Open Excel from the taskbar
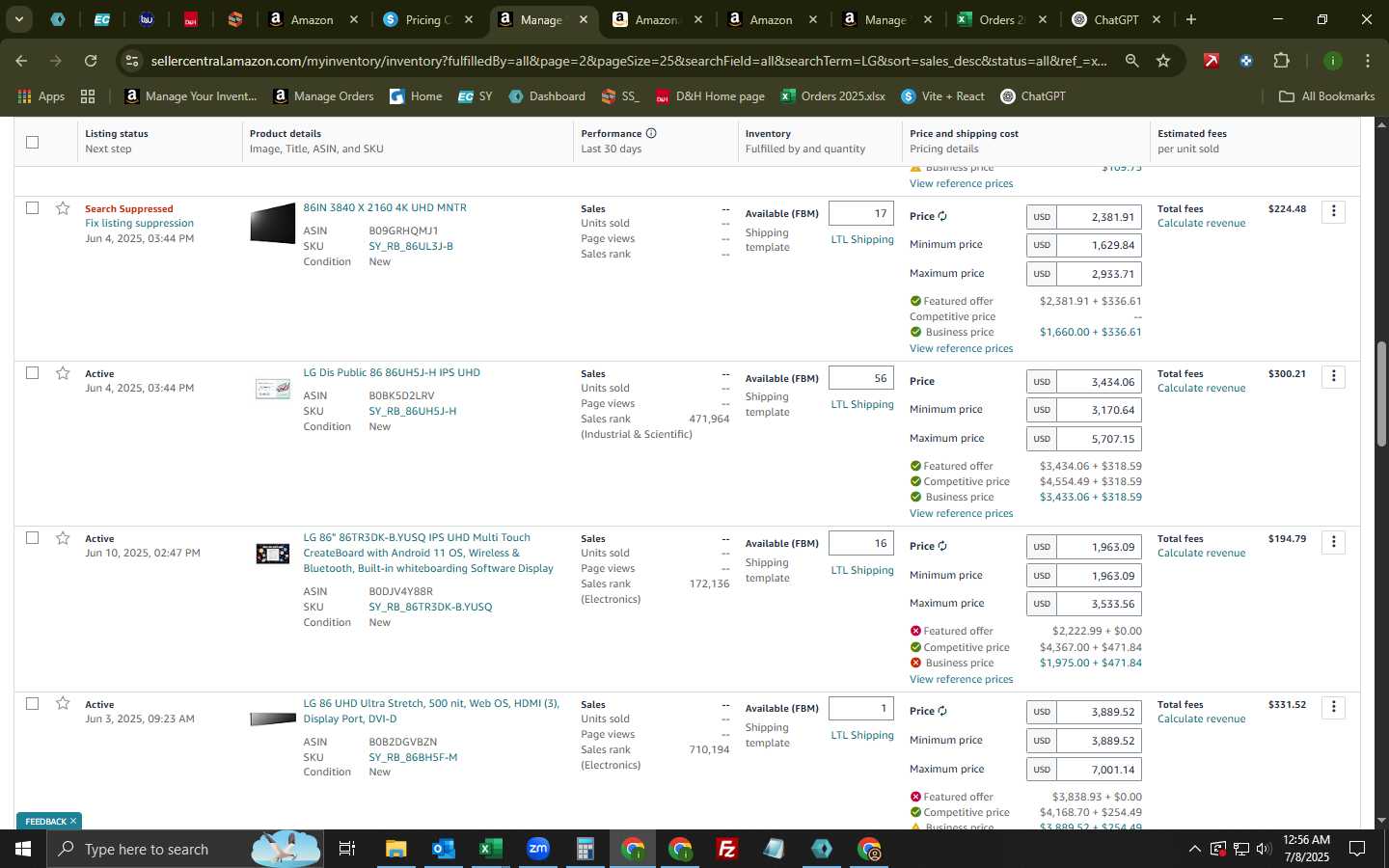Image resolution: width=1389 pixels, height=868 pixels. click(490, 849)
